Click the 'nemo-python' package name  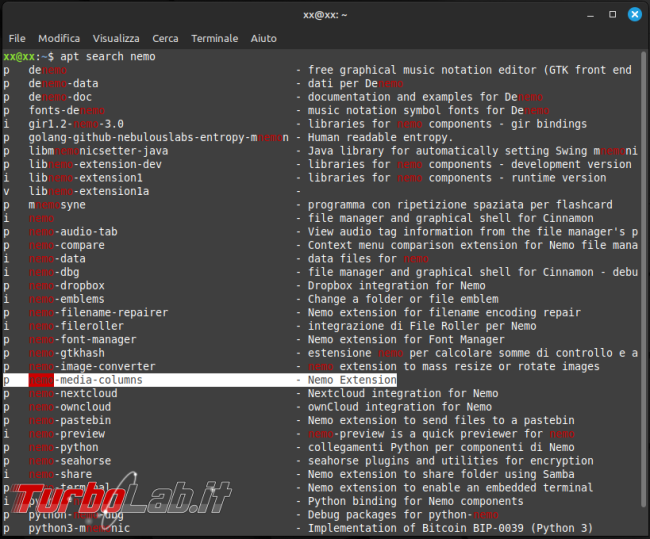(x=63, y=447)
